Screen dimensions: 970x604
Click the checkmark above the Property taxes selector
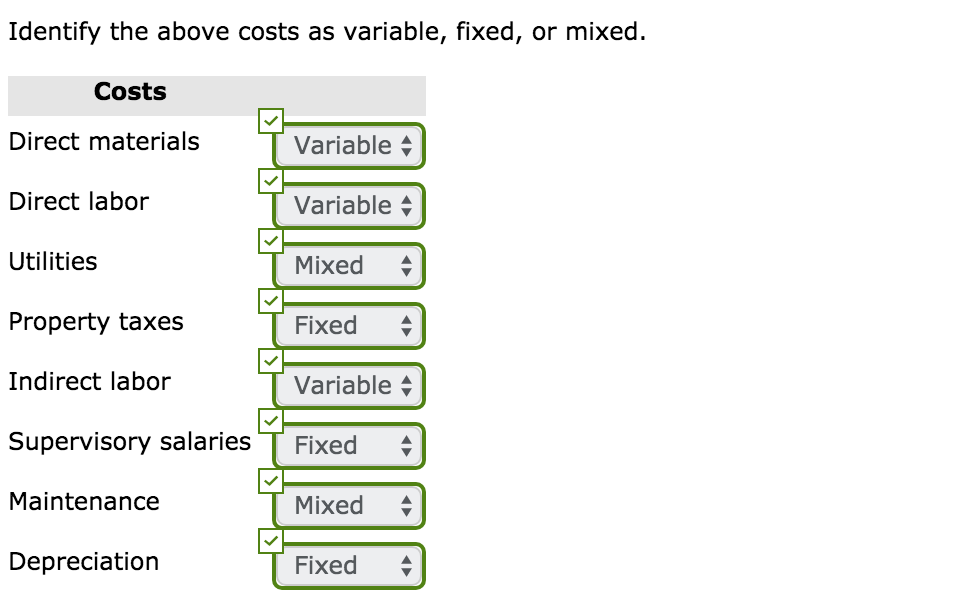tap(270, 301)
